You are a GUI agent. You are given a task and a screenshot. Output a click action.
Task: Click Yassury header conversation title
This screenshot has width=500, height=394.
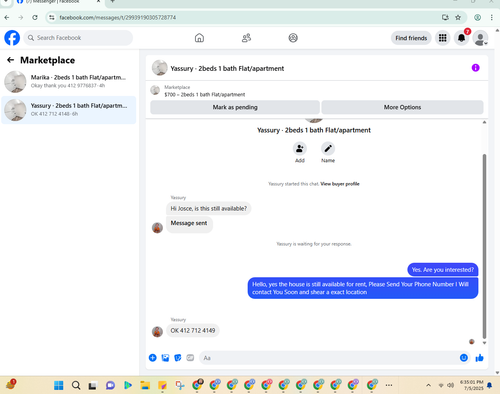227,68
